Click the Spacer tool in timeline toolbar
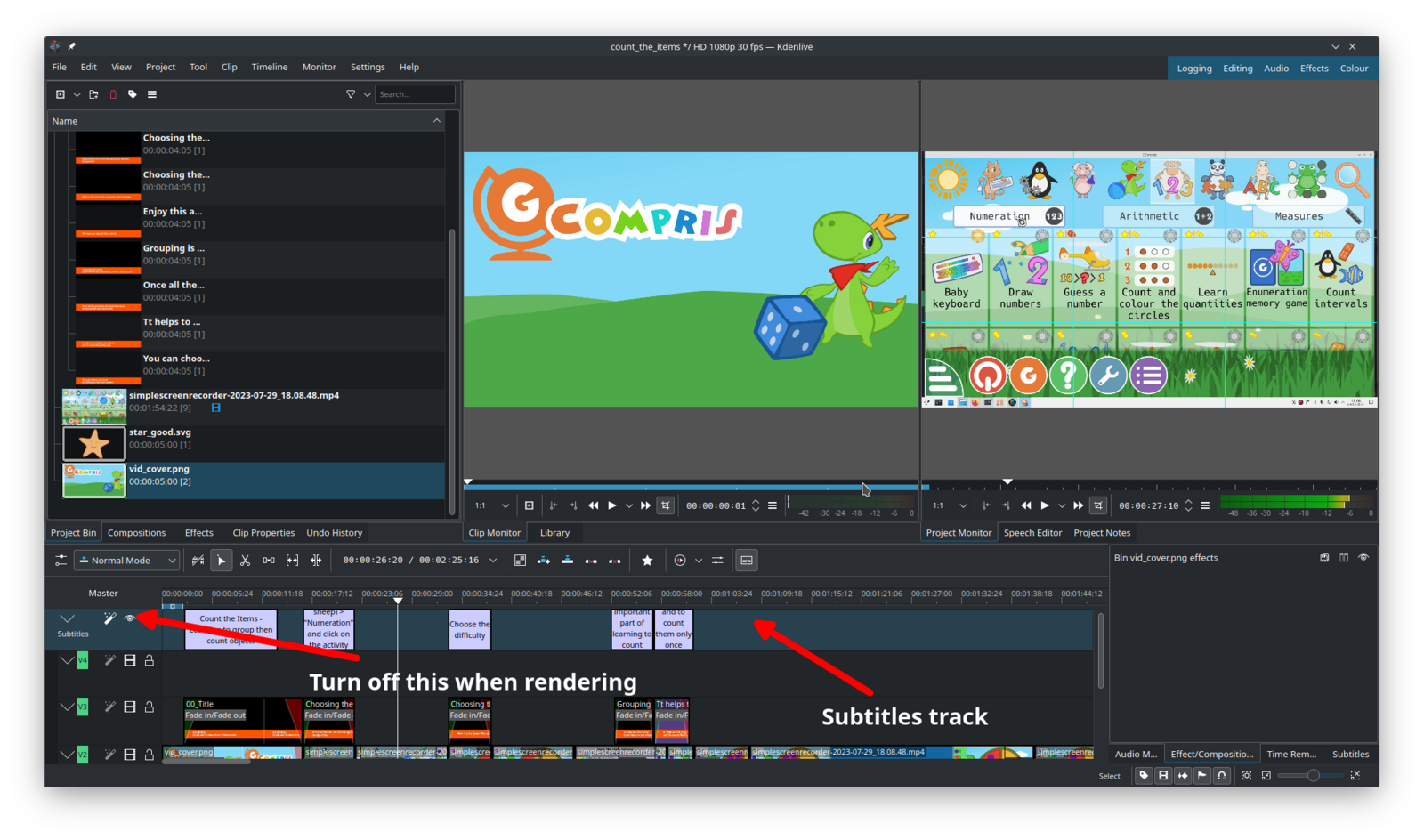The height and width of the screenshot is (840, 1424). (x=269, y=561)
